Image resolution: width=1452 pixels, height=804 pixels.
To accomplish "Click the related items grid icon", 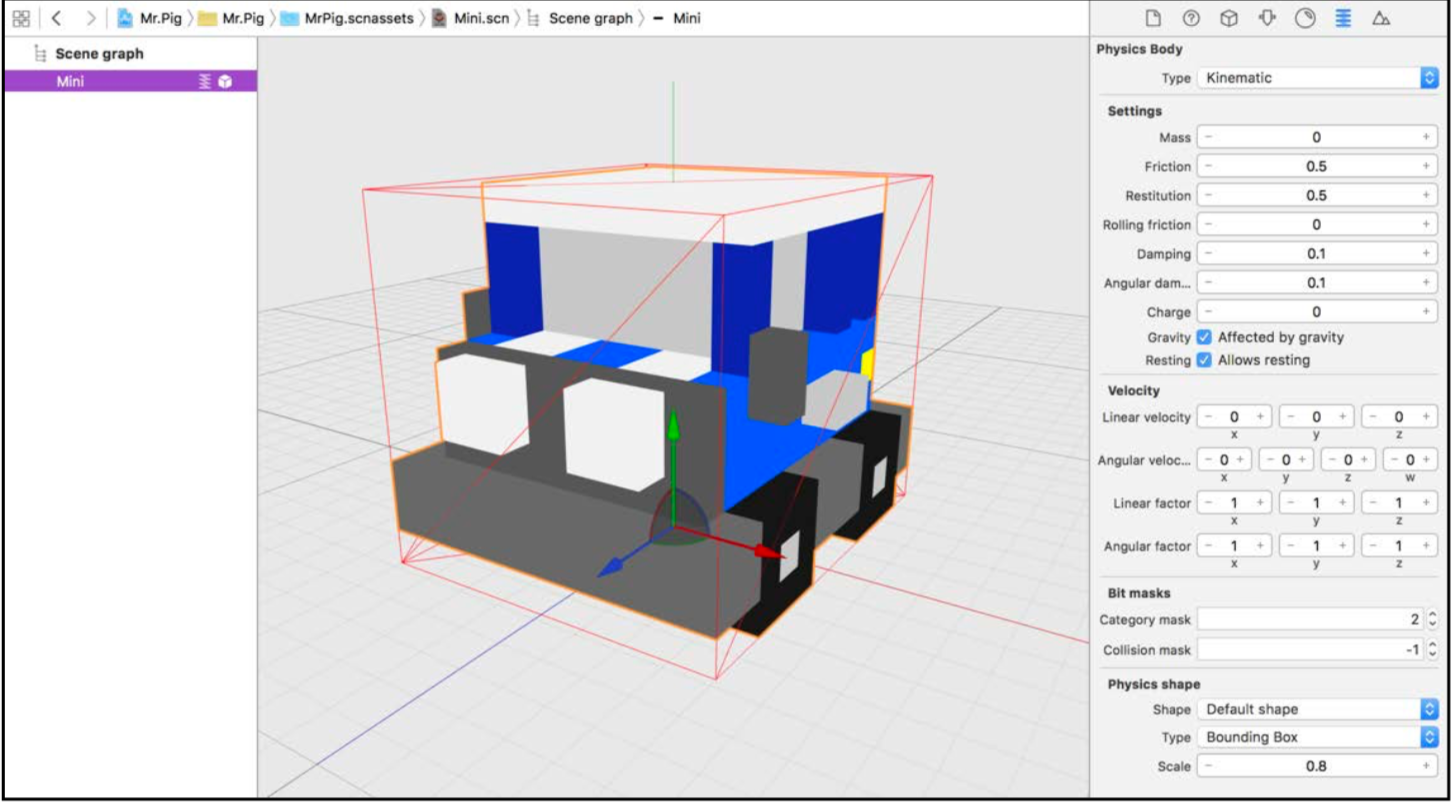I will 21,18.
